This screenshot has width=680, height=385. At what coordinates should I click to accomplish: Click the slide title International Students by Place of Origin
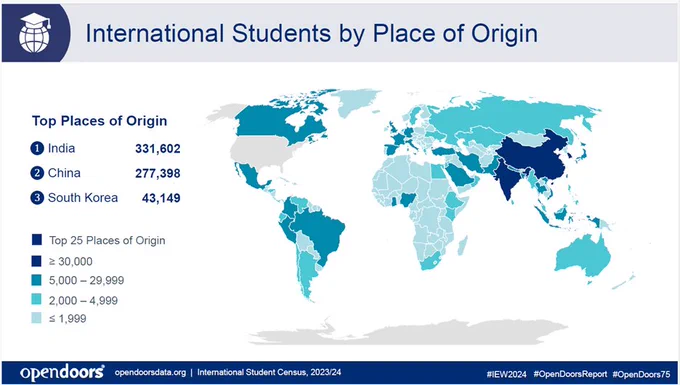coord(311,33)
